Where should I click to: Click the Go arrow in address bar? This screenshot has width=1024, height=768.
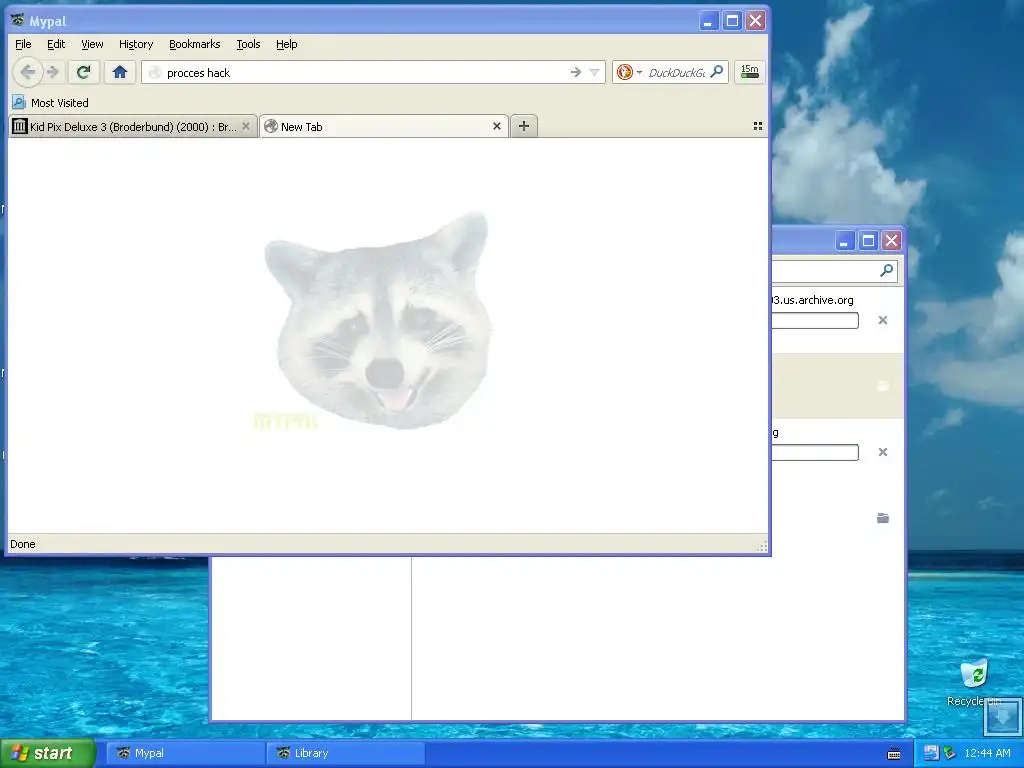(575, 72)
